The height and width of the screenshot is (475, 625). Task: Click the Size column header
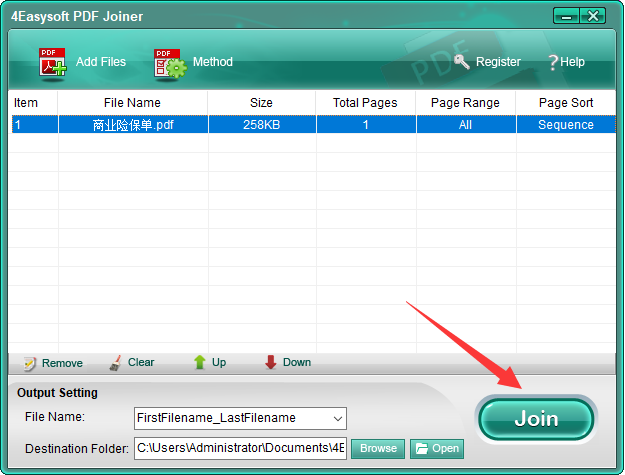click(x=261, y=103)
